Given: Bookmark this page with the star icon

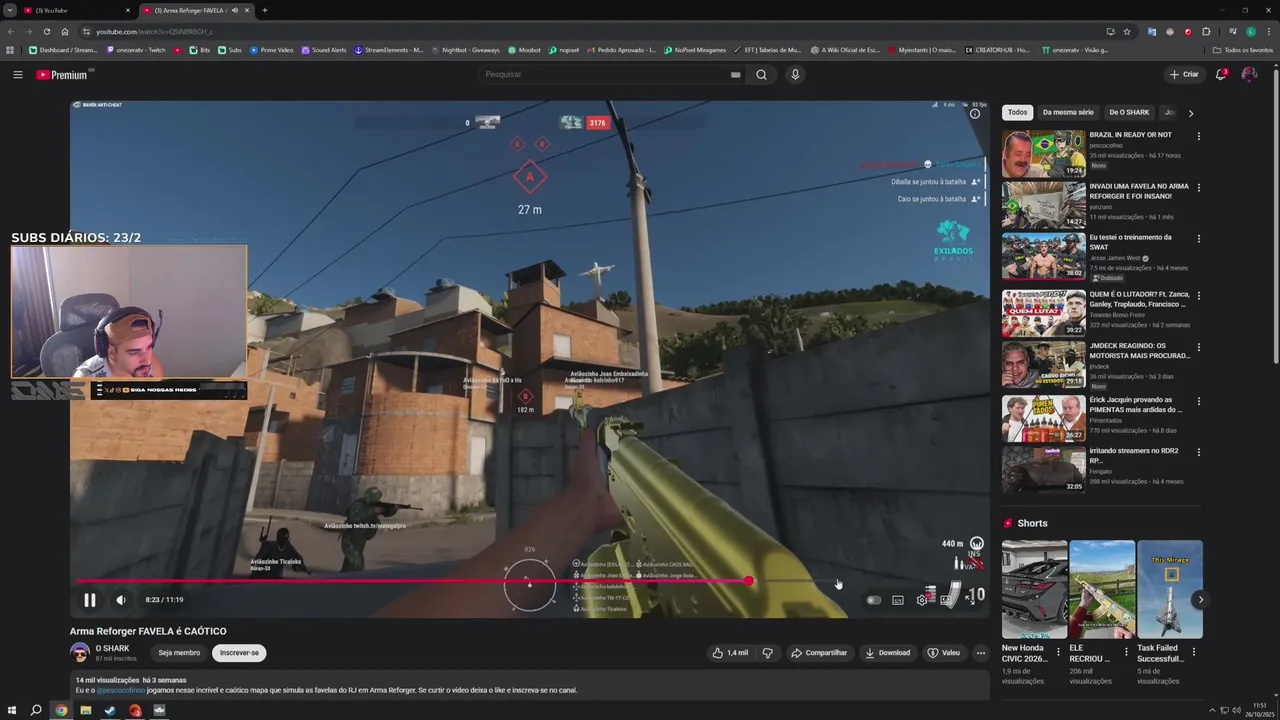Looking at the screenshot, I should point(1127,31).
